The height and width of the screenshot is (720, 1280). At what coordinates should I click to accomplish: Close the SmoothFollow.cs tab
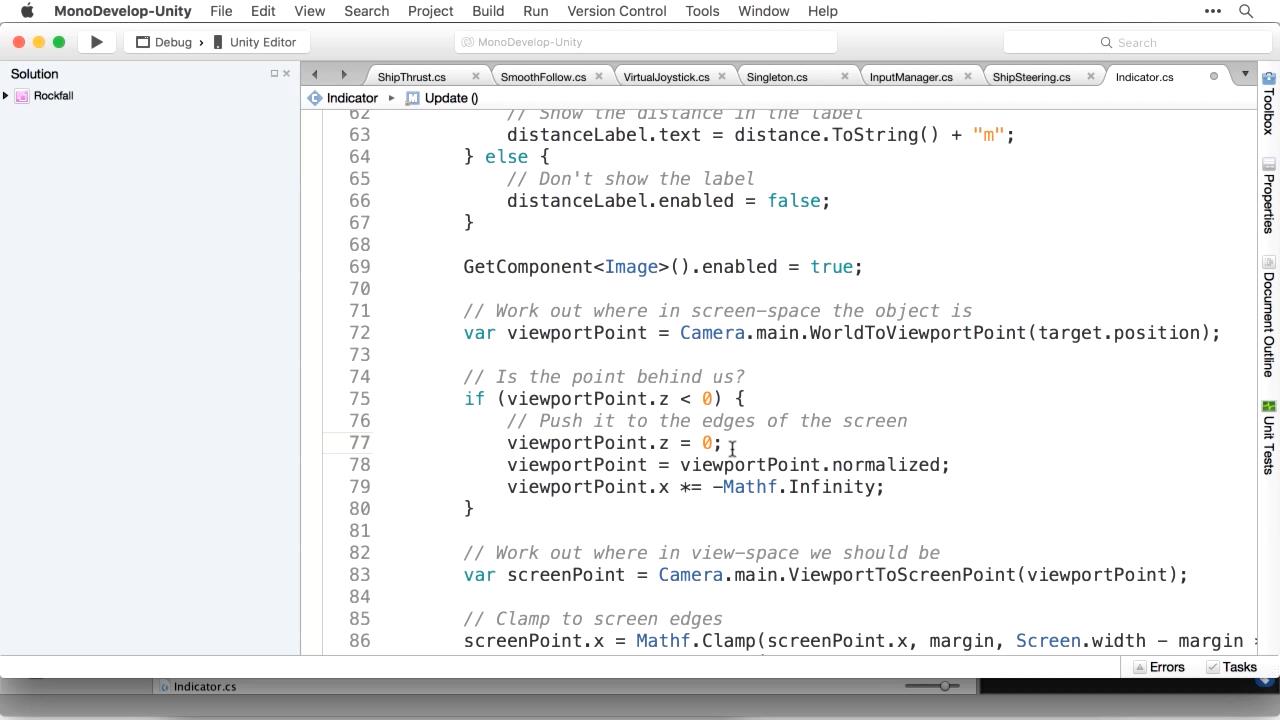click(599, 76)
